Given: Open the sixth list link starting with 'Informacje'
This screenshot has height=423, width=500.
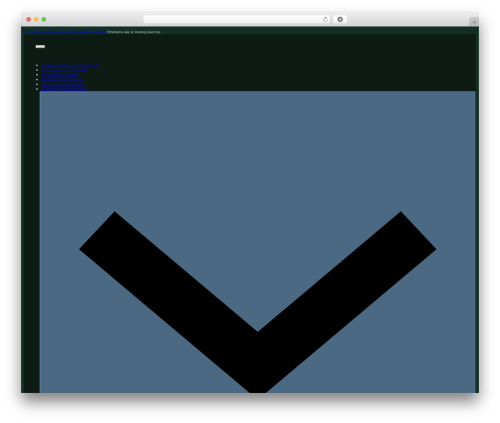Looking at the screenshot, I should click(64, 89).
